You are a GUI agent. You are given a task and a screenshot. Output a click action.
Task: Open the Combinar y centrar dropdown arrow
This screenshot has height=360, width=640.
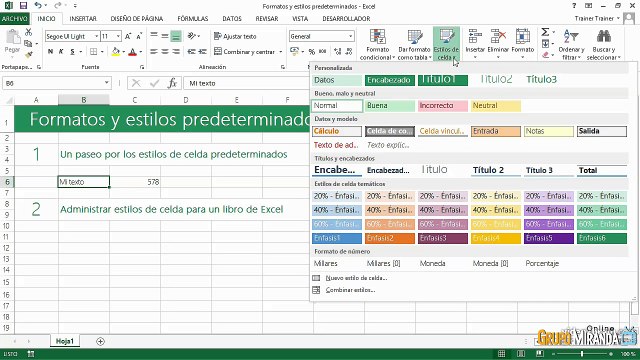(281, 52)
